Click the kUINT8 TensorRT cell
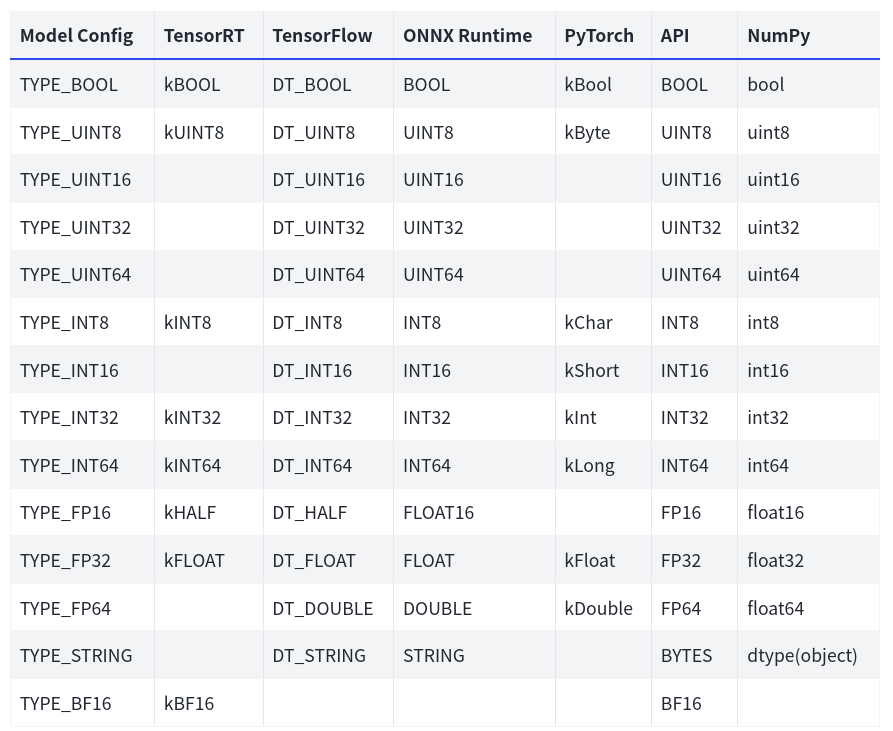893x731 pixels. point(194,133)
